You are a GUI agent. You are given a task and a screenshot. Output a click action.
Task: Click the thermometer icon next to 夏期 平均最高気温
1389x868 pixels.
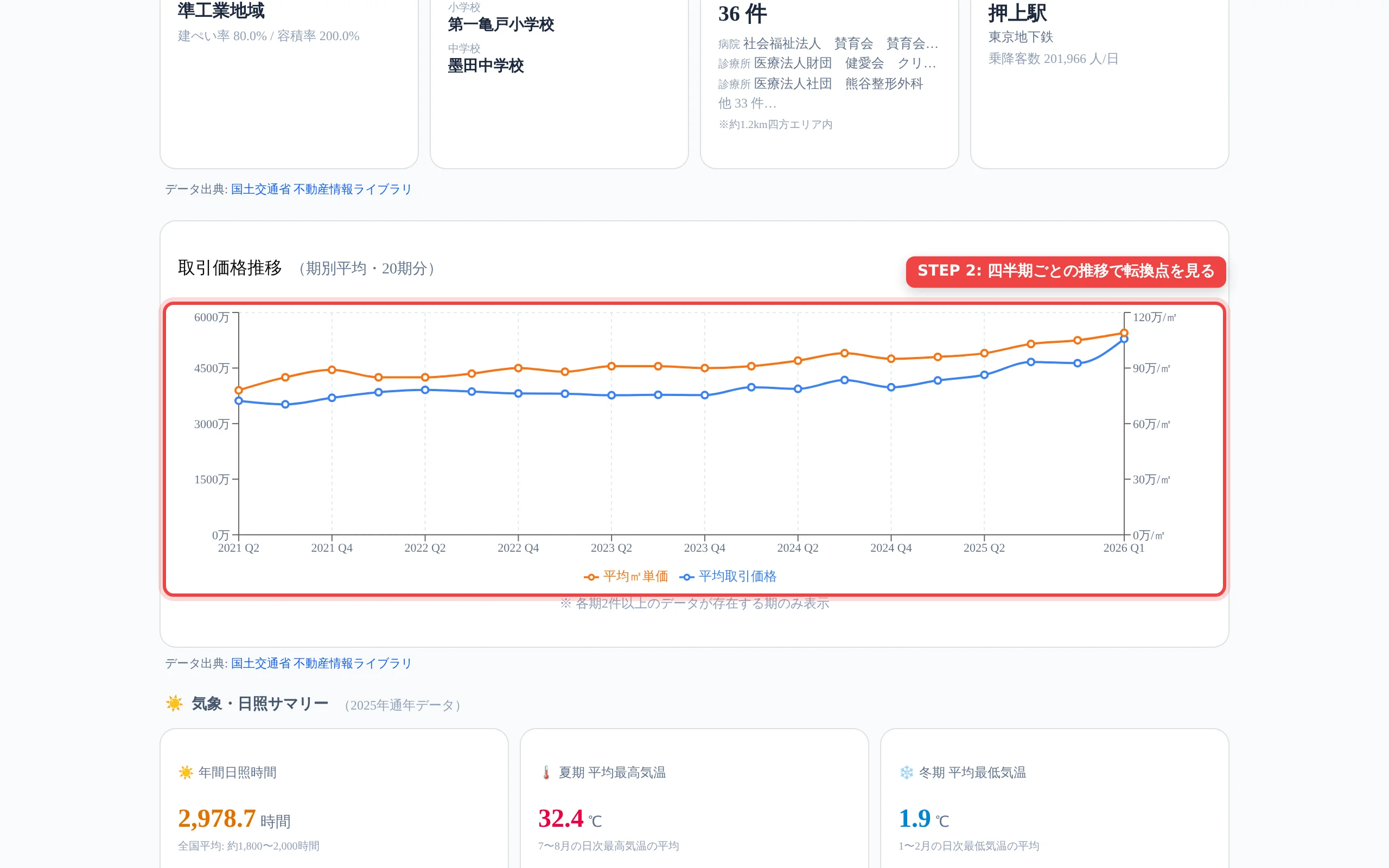click(546, 773)
